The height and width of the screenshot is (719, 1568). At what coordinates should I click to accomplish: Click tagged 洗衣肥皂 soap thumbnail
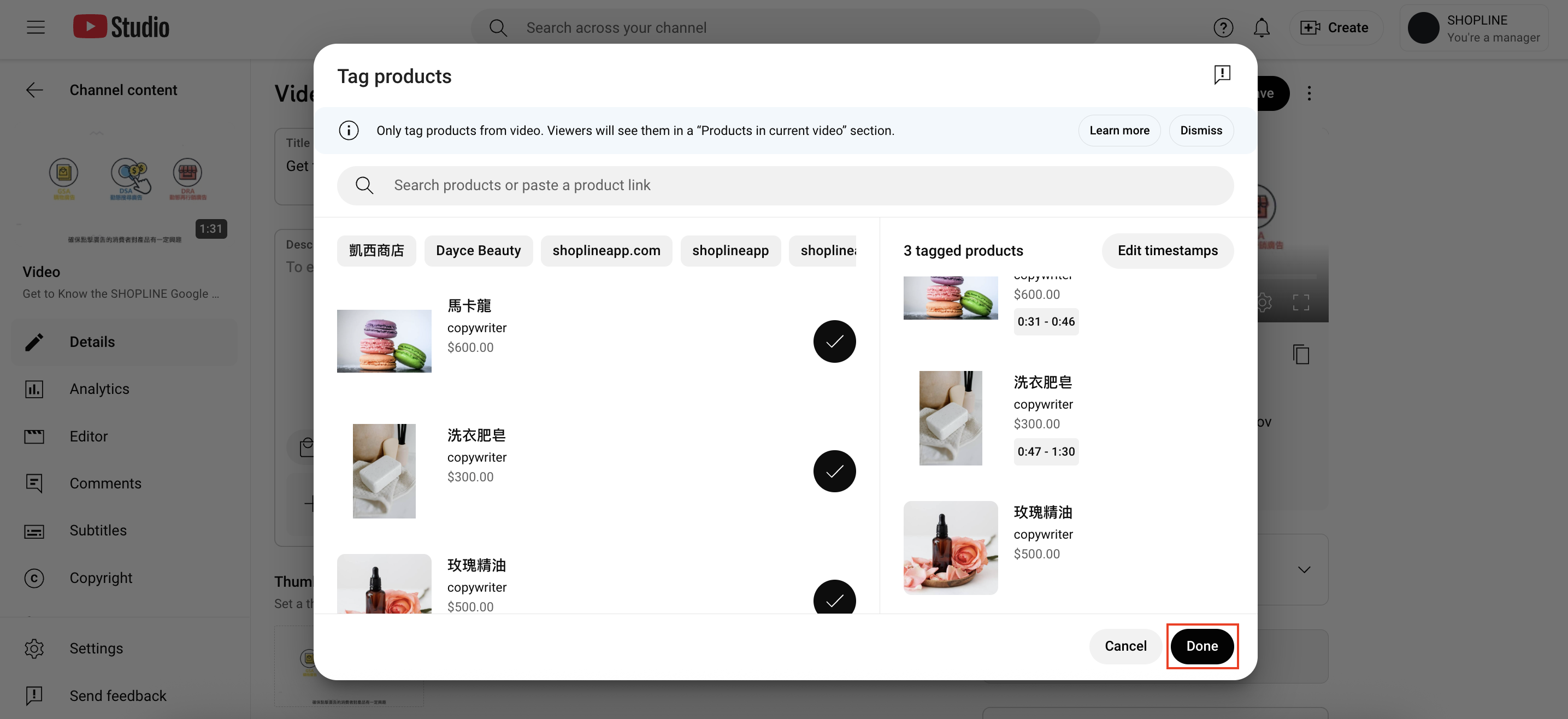950,419
